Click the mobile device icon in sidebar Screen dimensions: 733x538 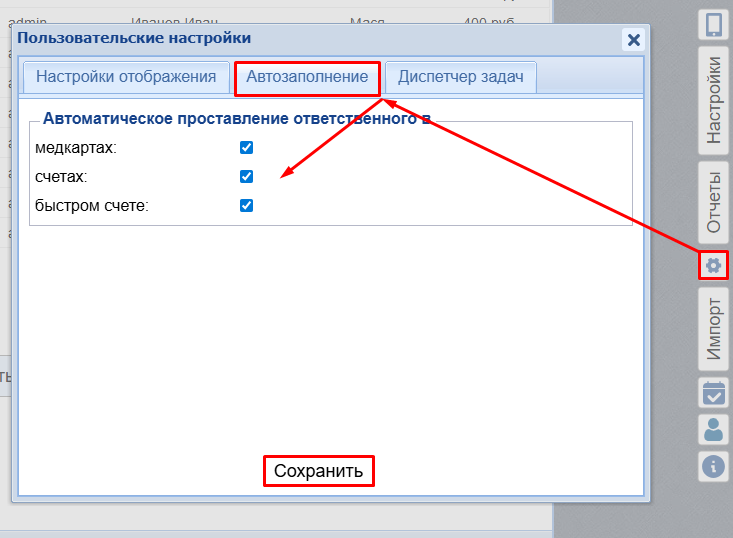713,26
